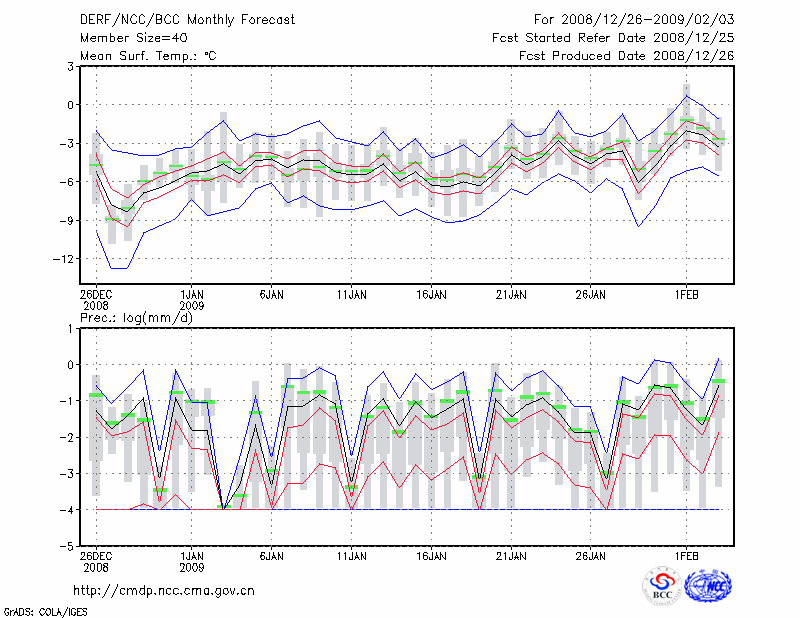The width and height of the screenshot is (800, 618).
Task: Click 11JAN tick under temperature chart
Action: (x=351, y=296)
